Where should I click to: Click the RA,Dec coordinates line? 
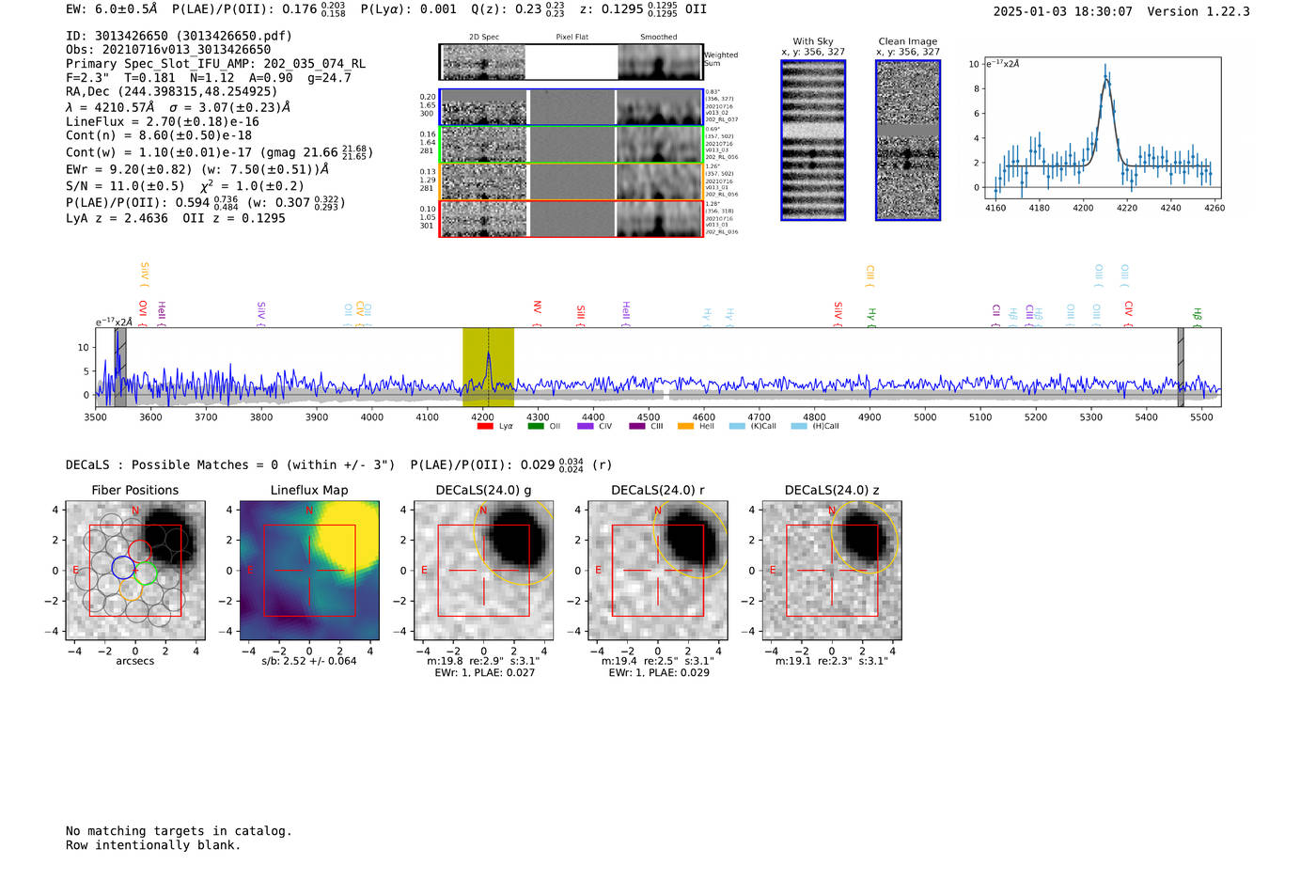point(172,91)
